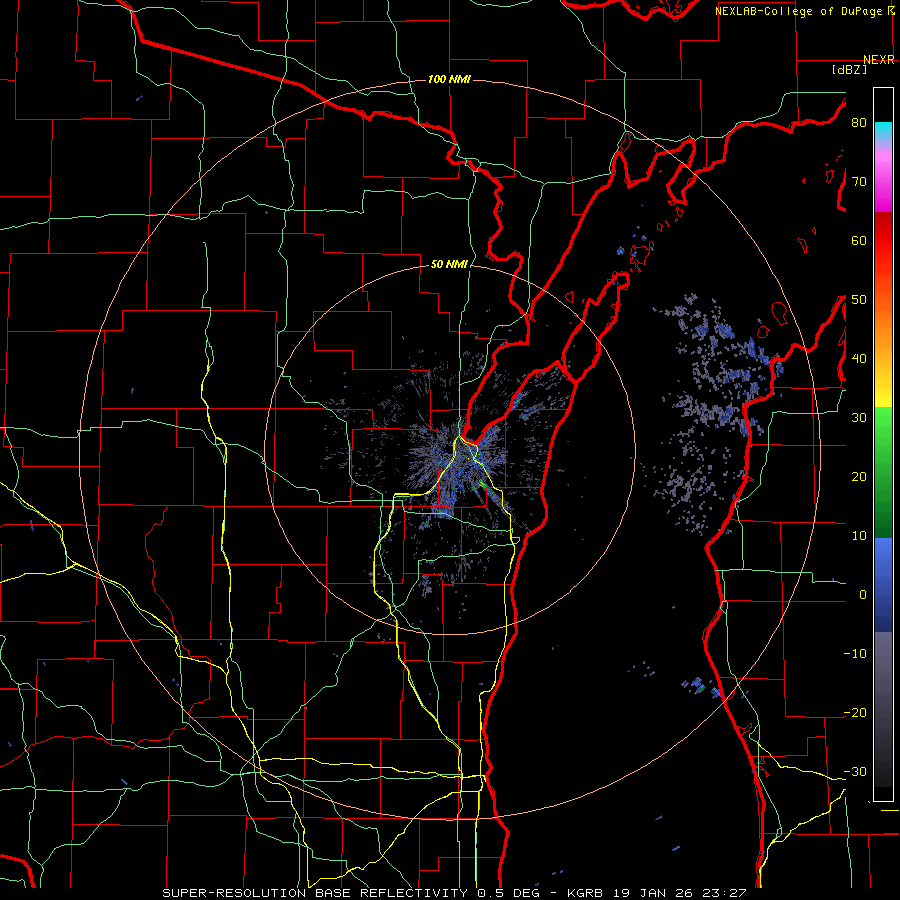Click the 60 value on the dBZ scale
900x900 pixels.
coord(859,240)
